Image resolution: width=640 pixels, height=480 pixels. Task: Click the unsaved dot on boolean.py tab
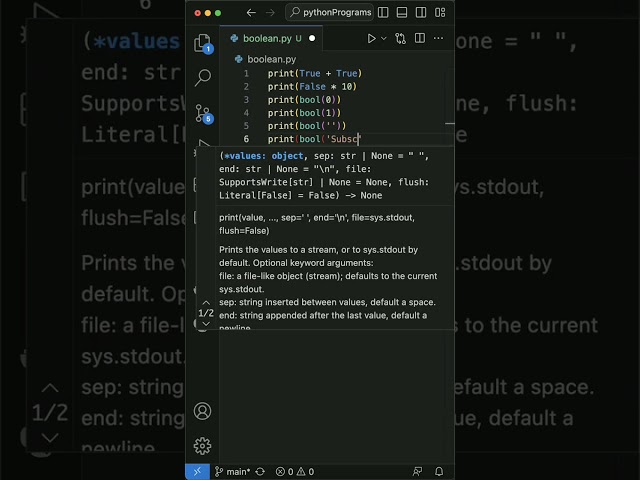coord(312,38)
